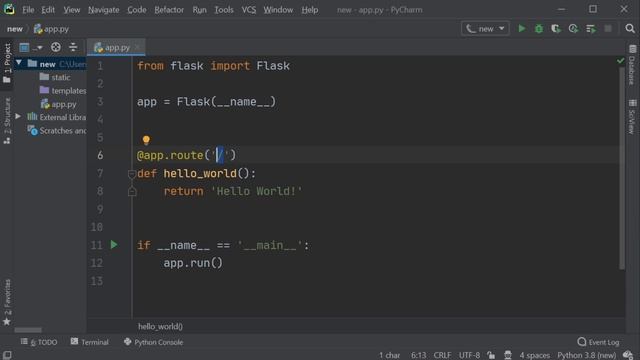
Task: Open the Python Console tool window
Action: point(153,342)
